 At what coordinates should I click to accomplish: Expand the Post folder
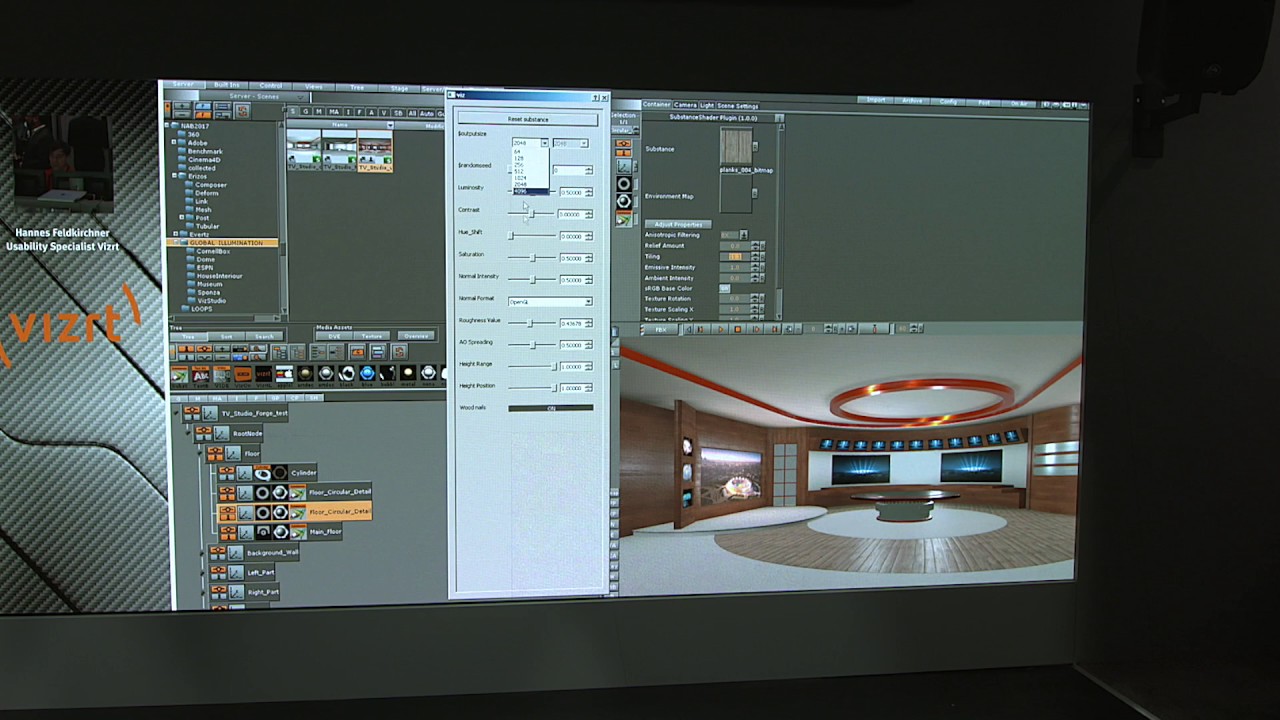[x=182, y=218]
